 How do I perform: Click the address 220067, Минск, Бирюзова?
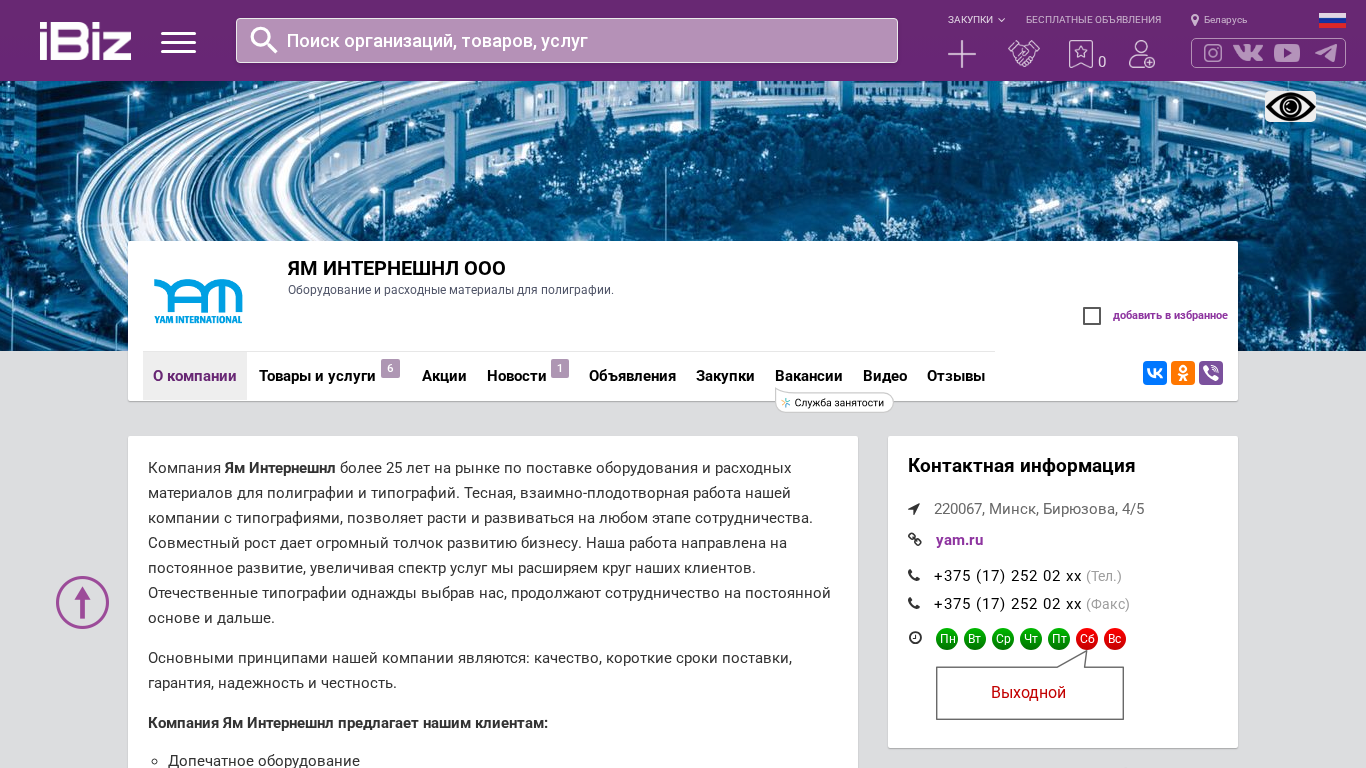pyautogui.click(x=1039, y=509)
